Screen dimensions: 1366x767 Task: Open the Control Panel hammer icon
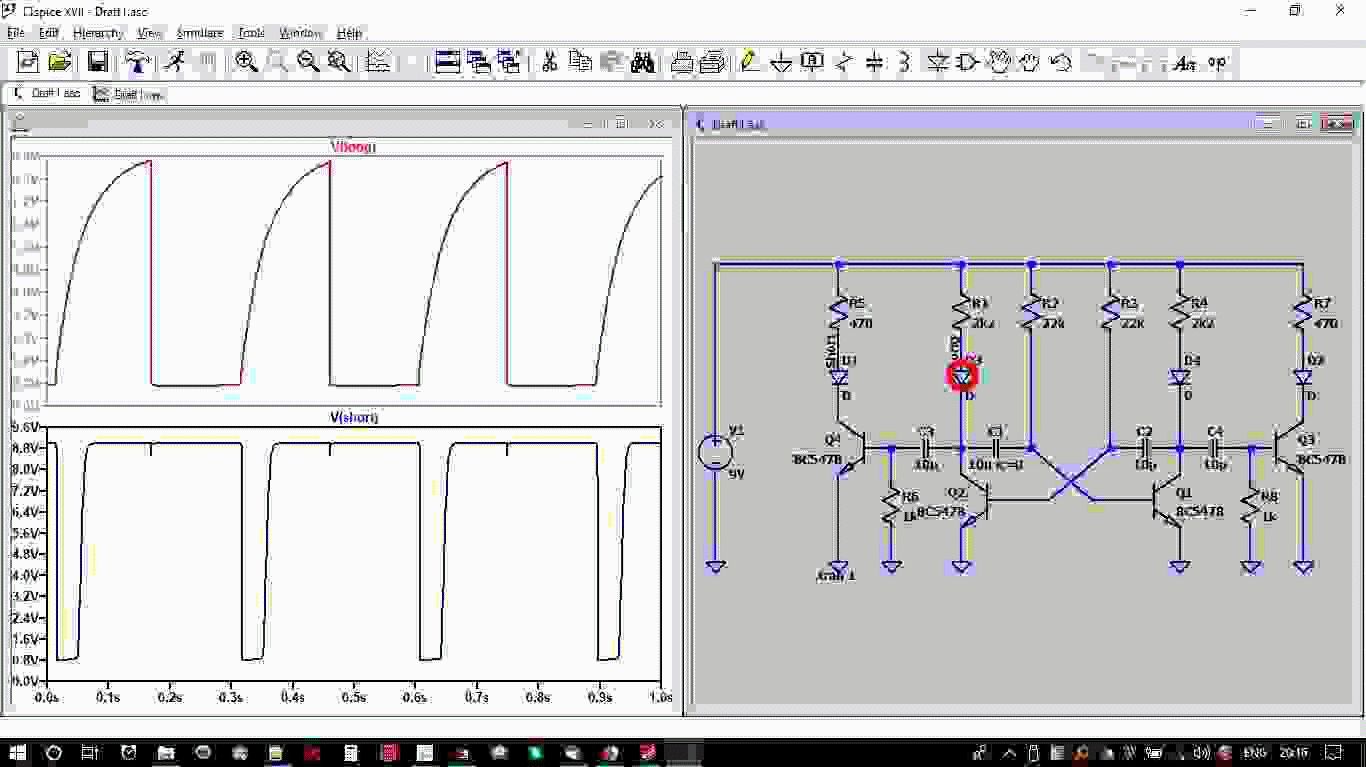[x=137, y=62]
